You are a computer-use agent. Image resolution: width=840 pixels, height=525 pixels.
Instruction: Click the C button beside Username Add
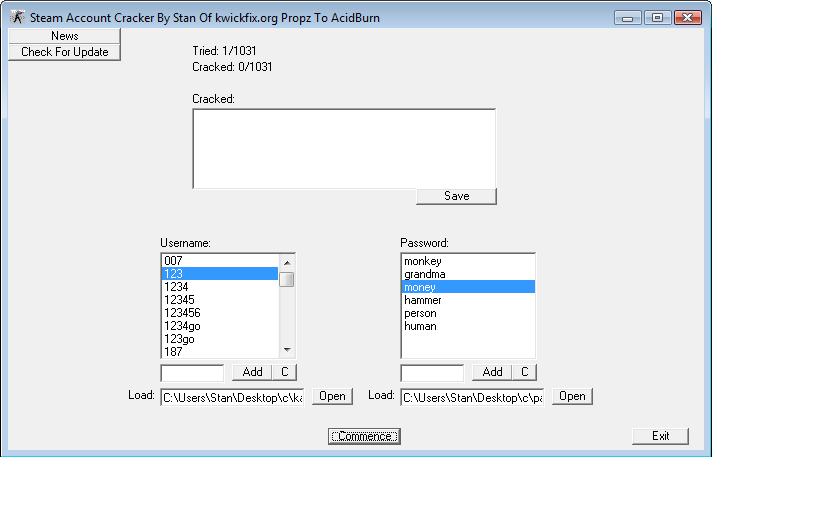click(x=284, y=372)
